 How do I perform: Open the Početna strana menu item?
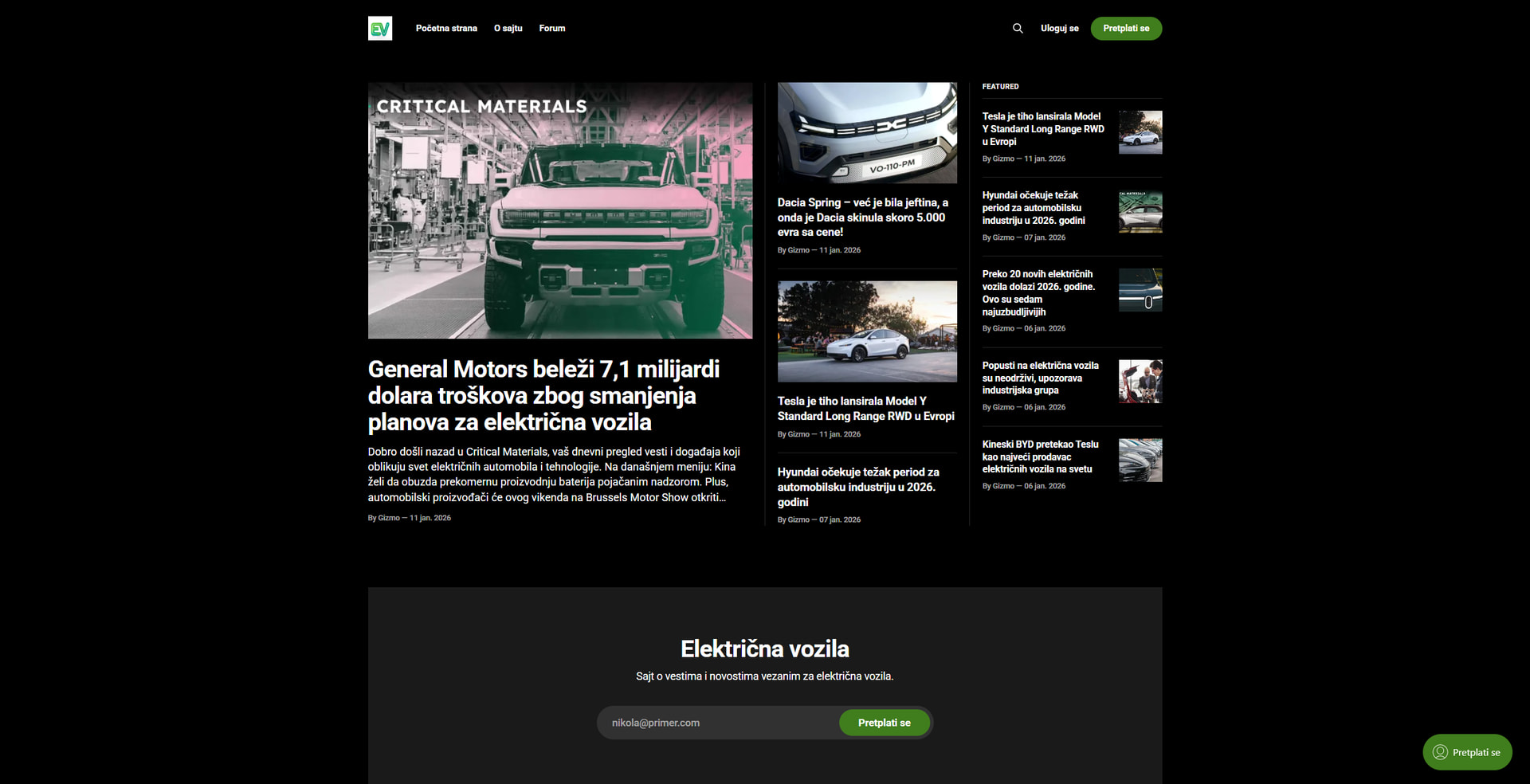point(446,29)
